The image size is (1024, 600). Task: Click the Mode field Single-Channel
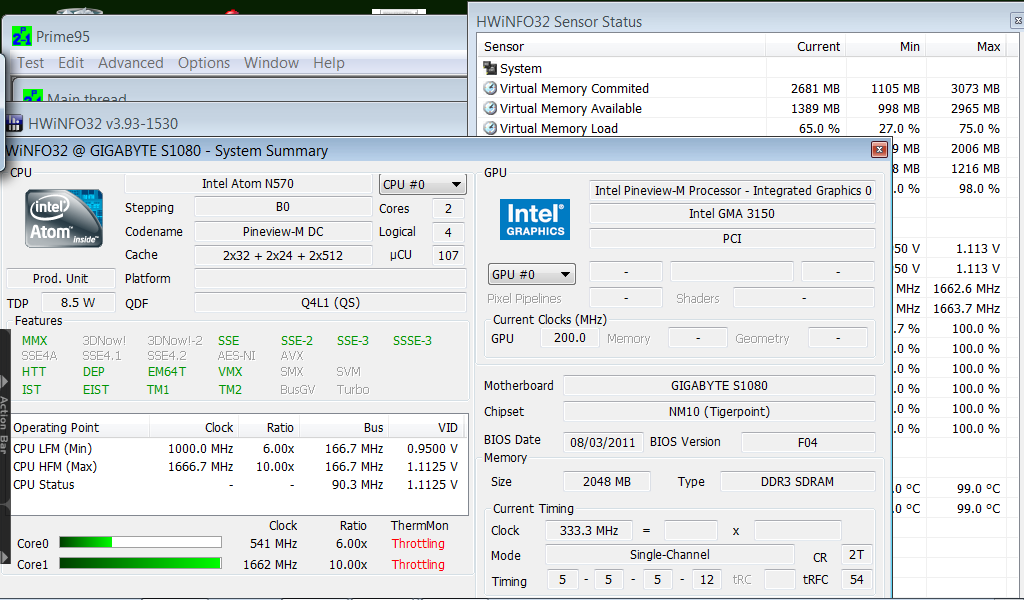point(669,555)
